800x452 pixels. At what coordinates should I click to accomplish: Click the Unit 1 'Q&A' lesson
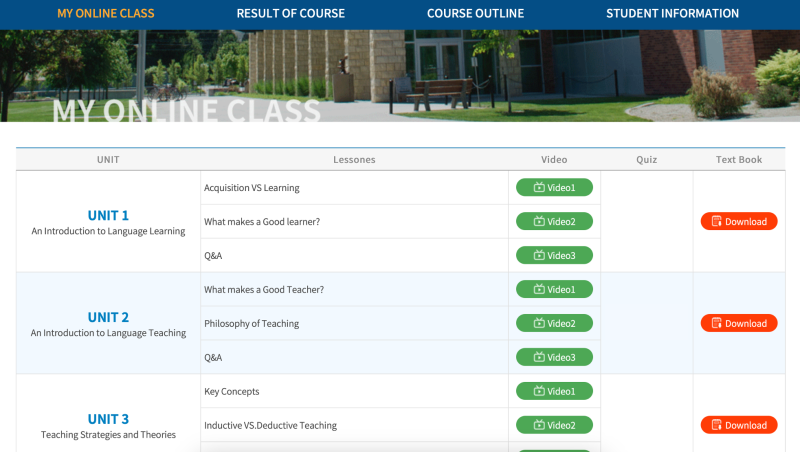[213, 256]
